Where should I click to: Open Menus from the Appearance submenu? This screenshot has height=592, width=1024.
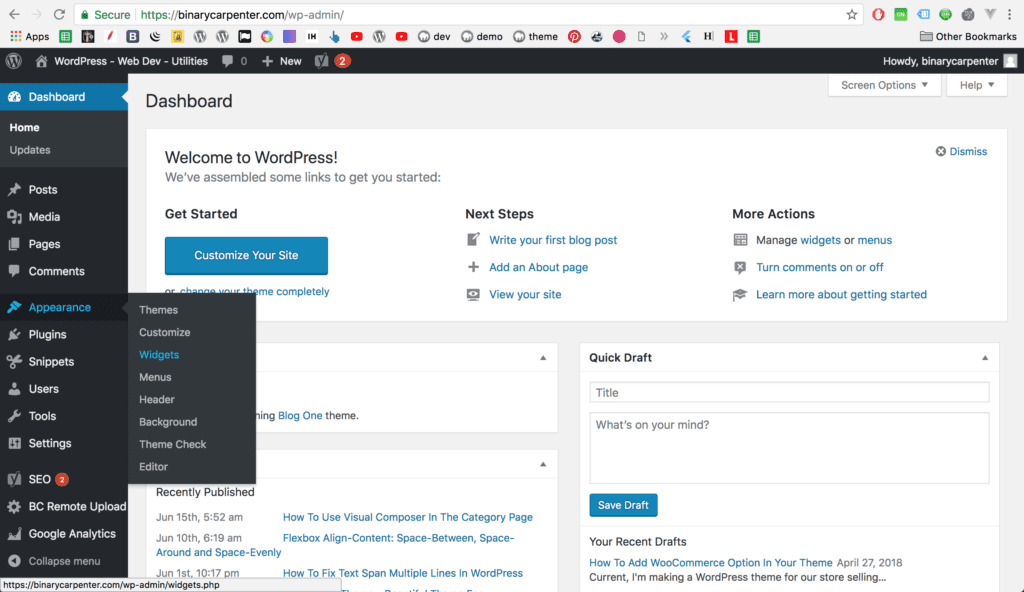click(x=155, y=377)
